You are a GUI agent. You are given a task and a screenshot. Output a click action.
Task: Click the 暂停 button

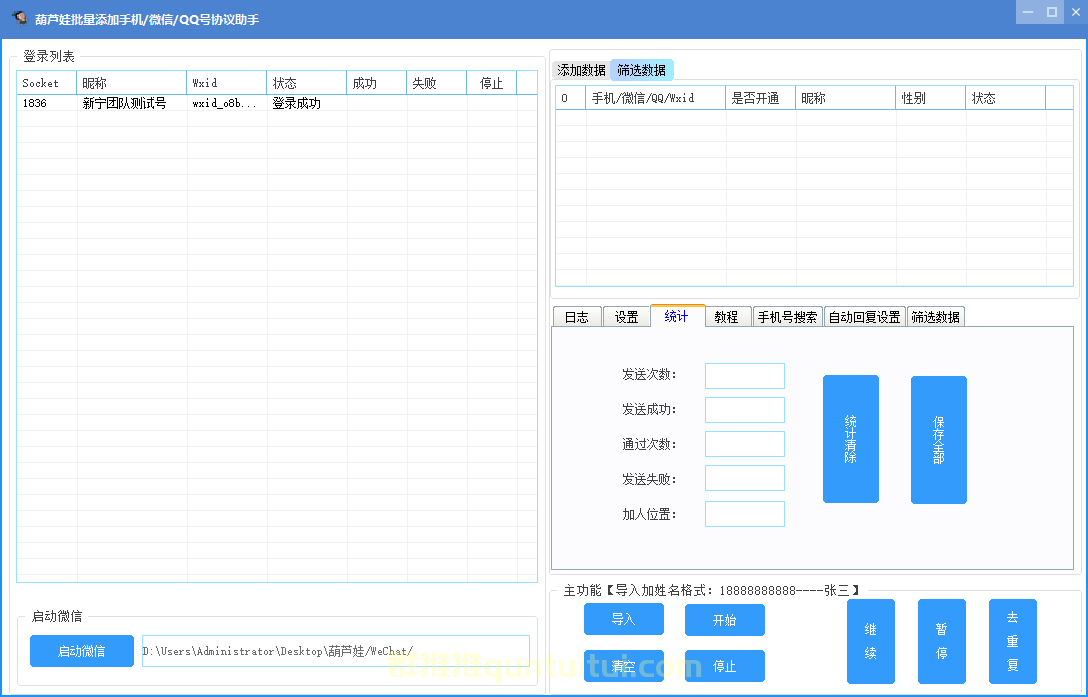tap(942, 641)
